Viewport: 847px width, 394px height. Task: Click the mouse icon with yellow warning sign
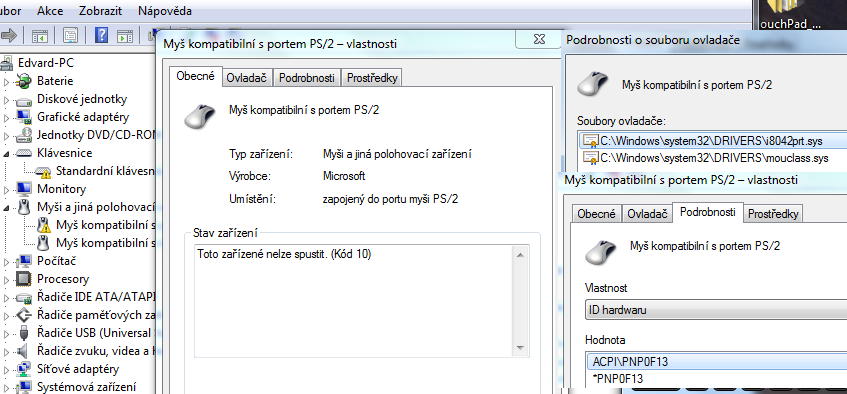pos(44,225)
